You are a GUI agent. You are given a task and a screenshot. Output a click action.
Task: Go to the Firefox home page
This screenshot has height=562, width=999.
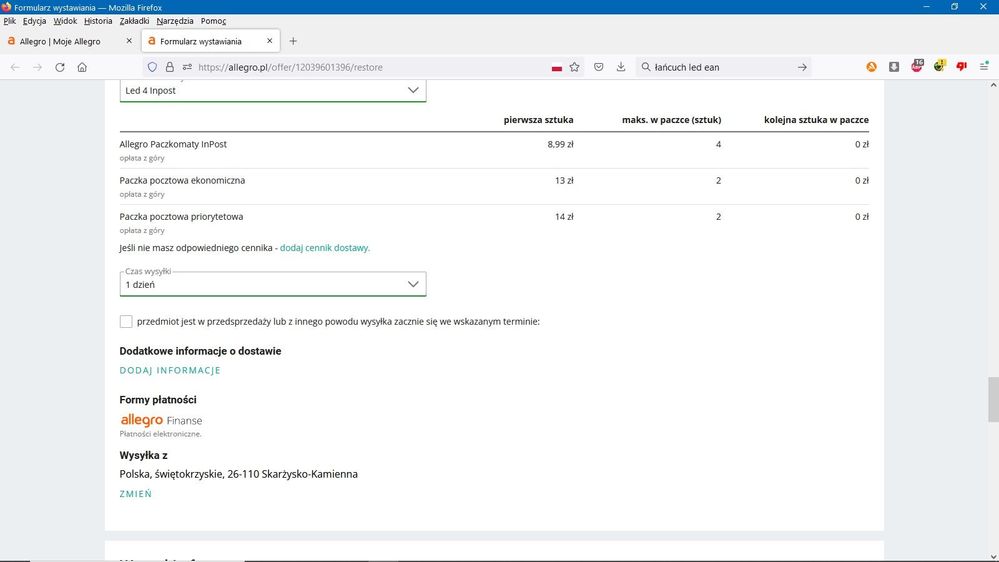[x=82, y=67]
